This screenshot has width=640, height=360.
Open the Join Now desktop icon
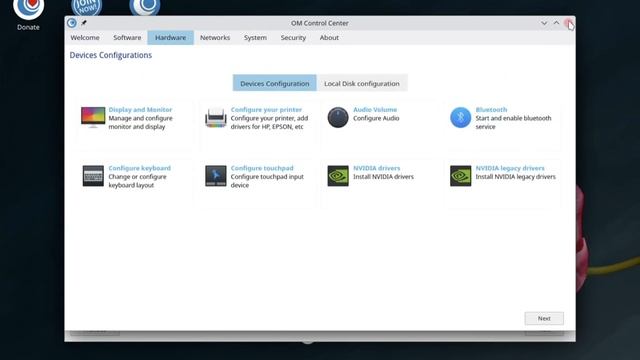click(x=87, y=7)
